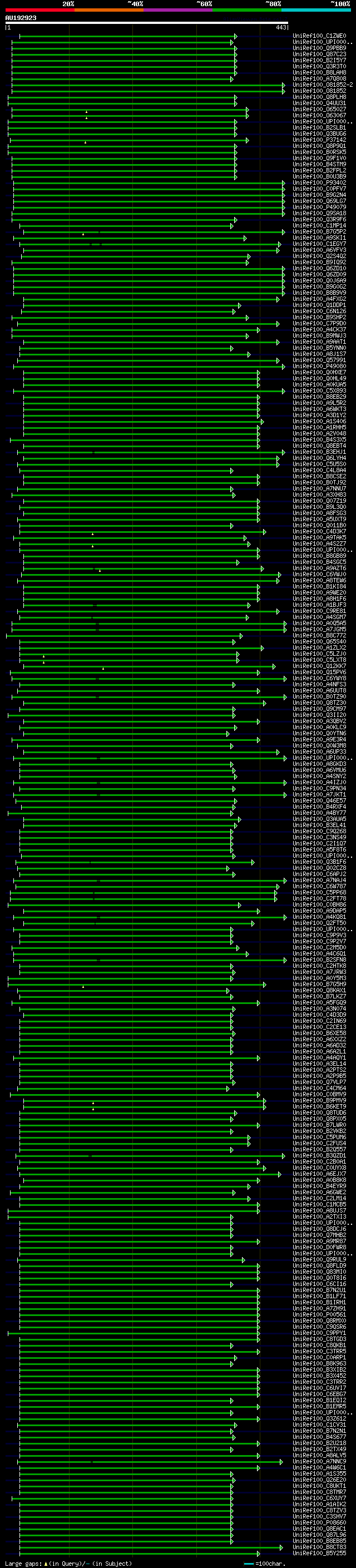The height and width of the screenshot is (1568, 356).
Task: Select label UniRef100_B5YNN0
Action: point(319,348)
